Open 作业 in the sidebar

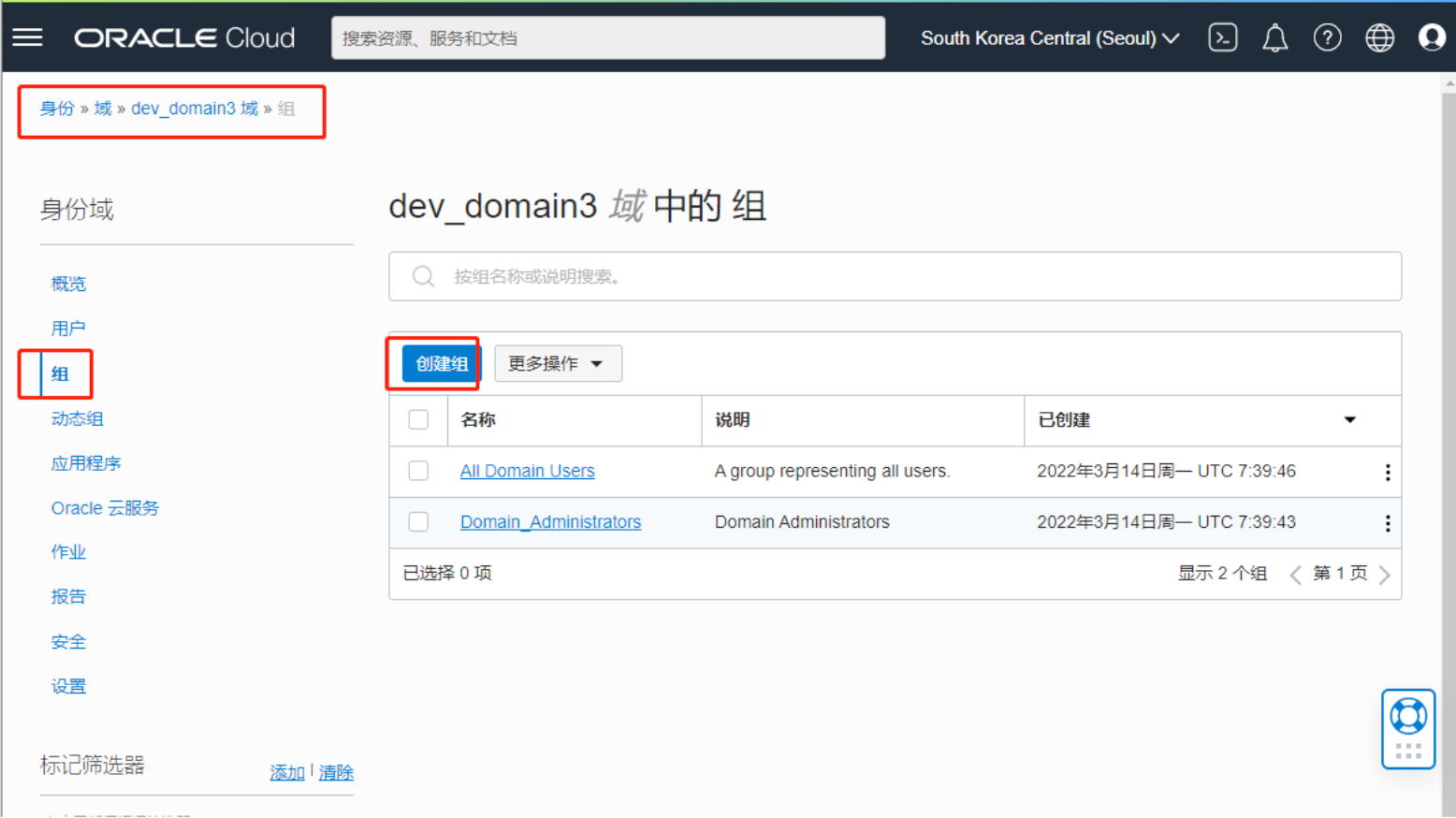pos(68,552)
